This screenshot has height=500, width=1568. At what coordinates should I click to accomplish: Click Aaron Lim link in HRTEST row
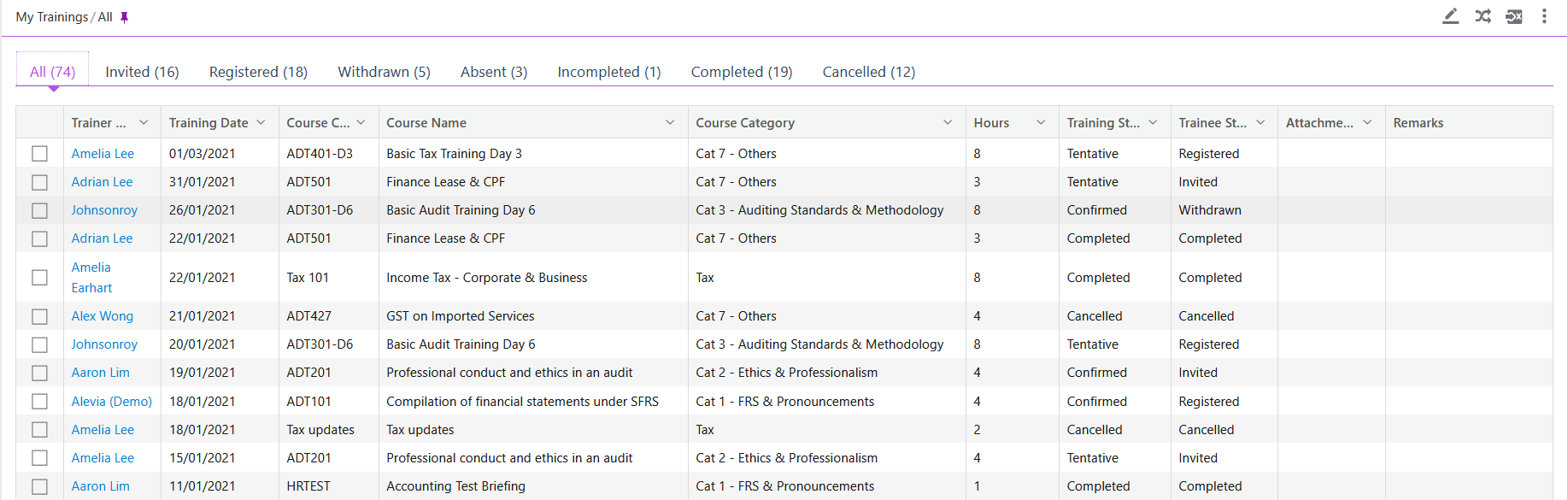tap(101, 486)
